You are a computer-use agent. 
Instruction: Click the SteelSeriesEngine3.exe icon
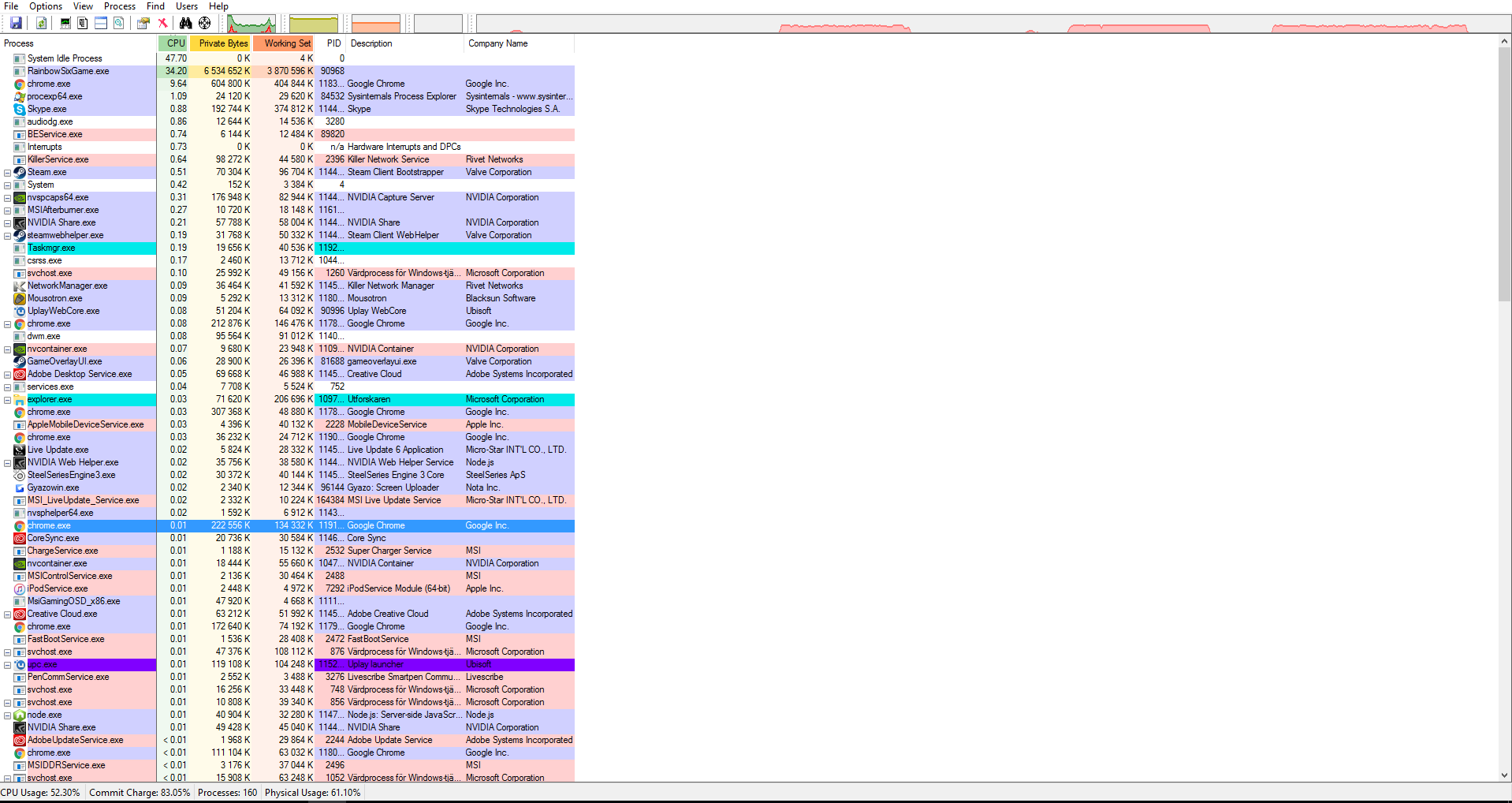(x=20, y=475)
